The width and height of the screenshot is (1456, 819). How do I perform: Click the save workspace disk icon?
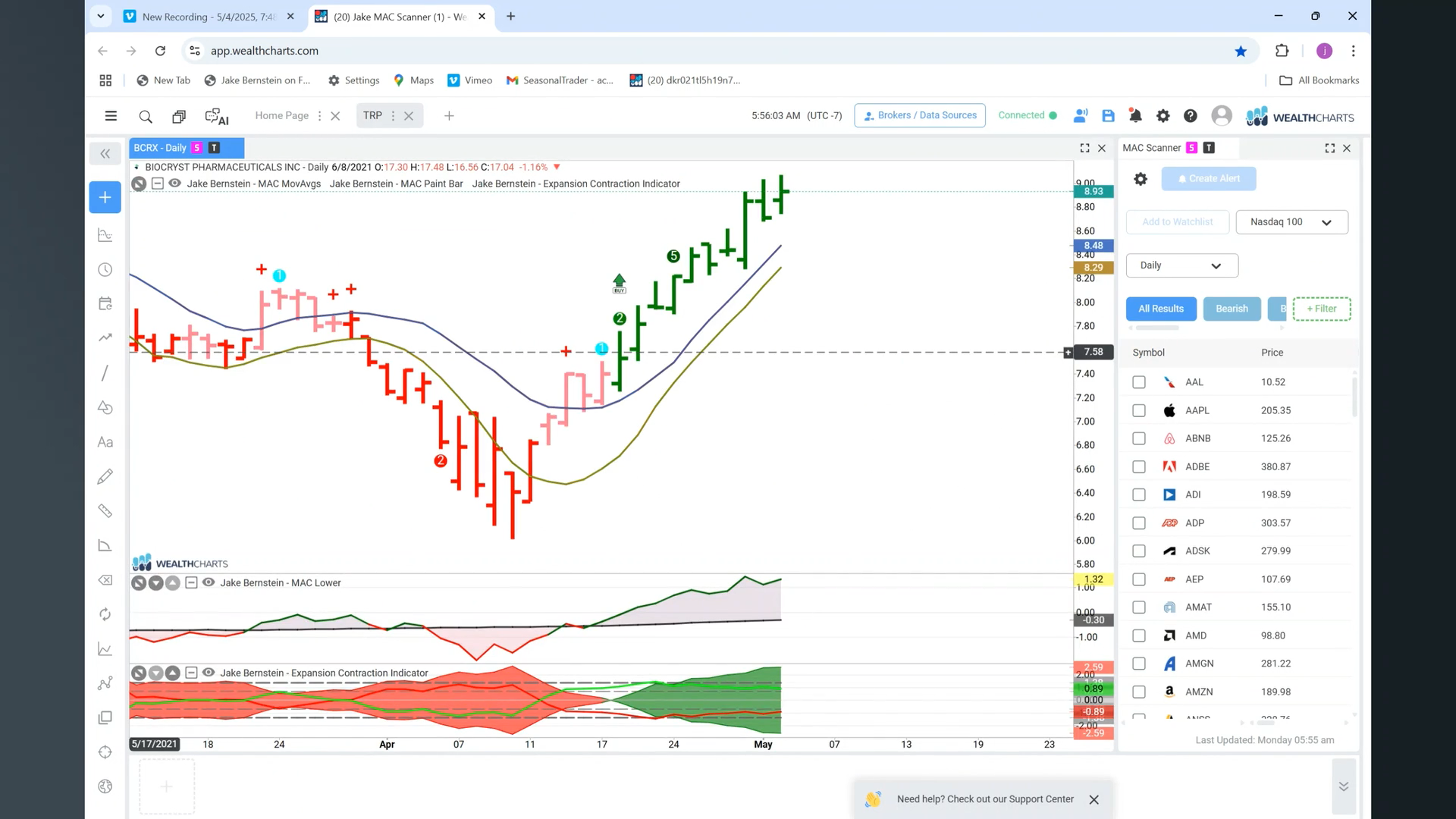[x=1108, y=116]
